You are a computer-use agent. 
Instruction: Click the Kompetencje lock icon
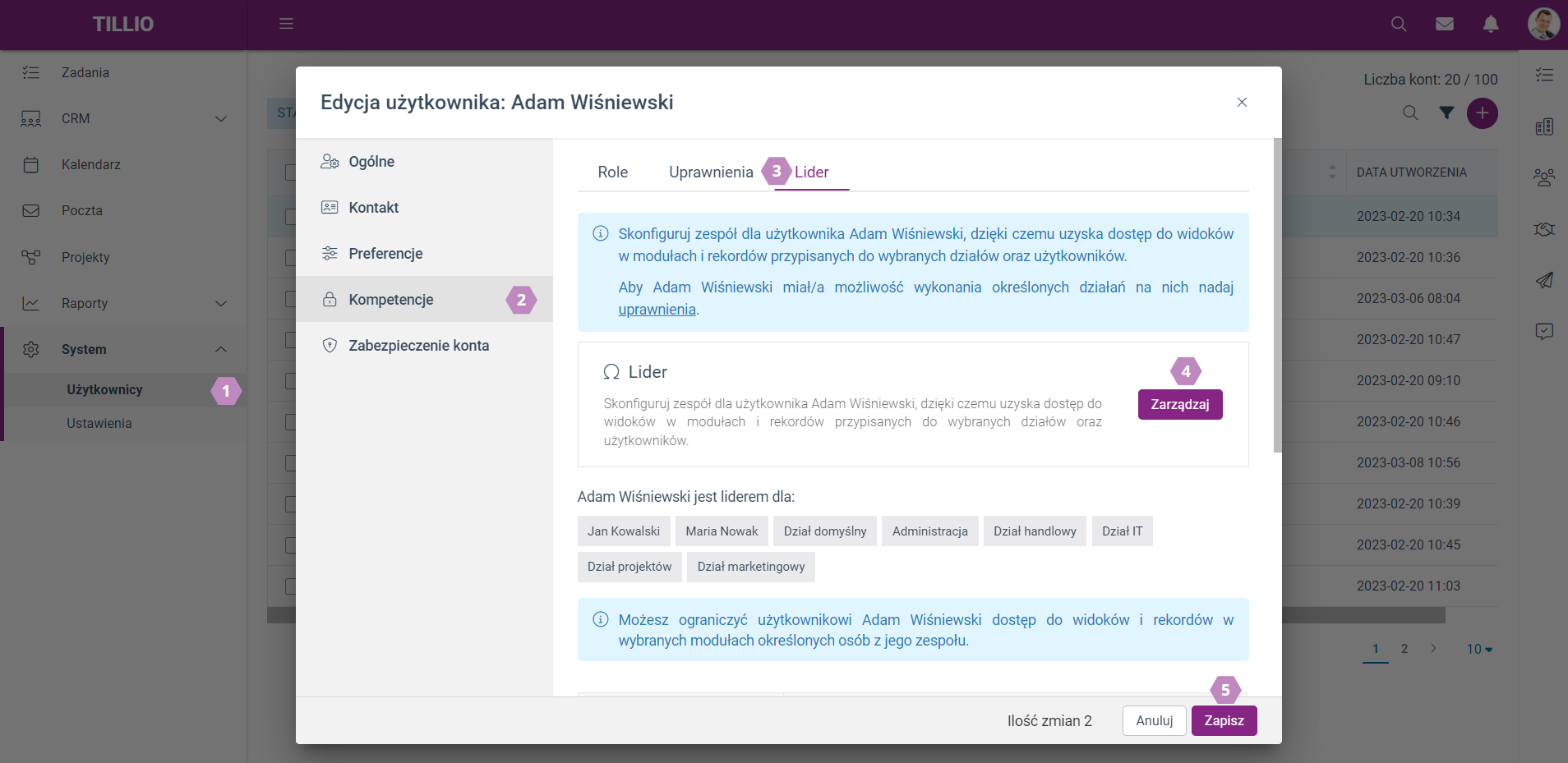(330, 299)
